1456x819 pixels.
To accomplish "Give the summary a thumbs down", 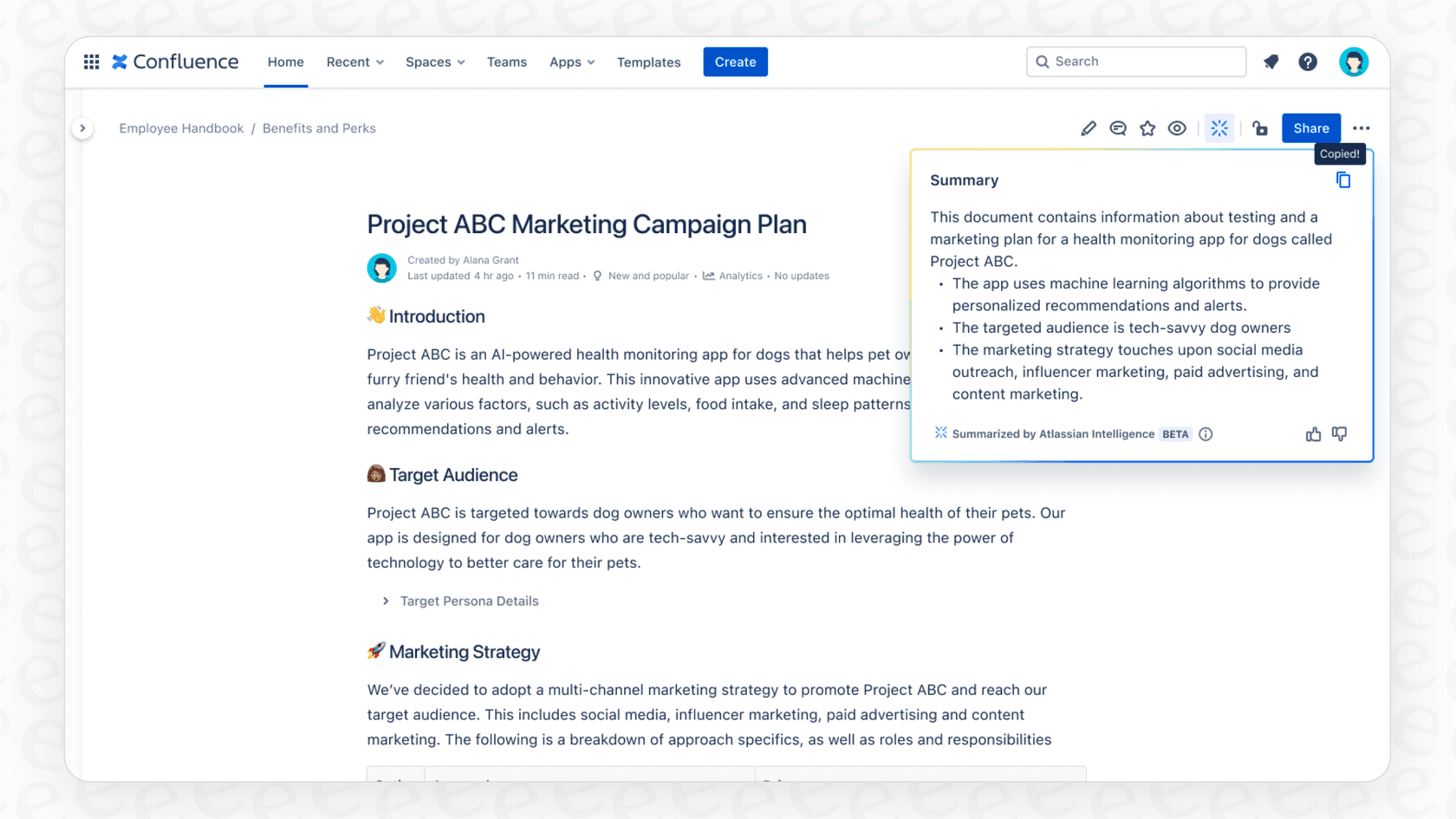I will click(x=1339, y=434).
